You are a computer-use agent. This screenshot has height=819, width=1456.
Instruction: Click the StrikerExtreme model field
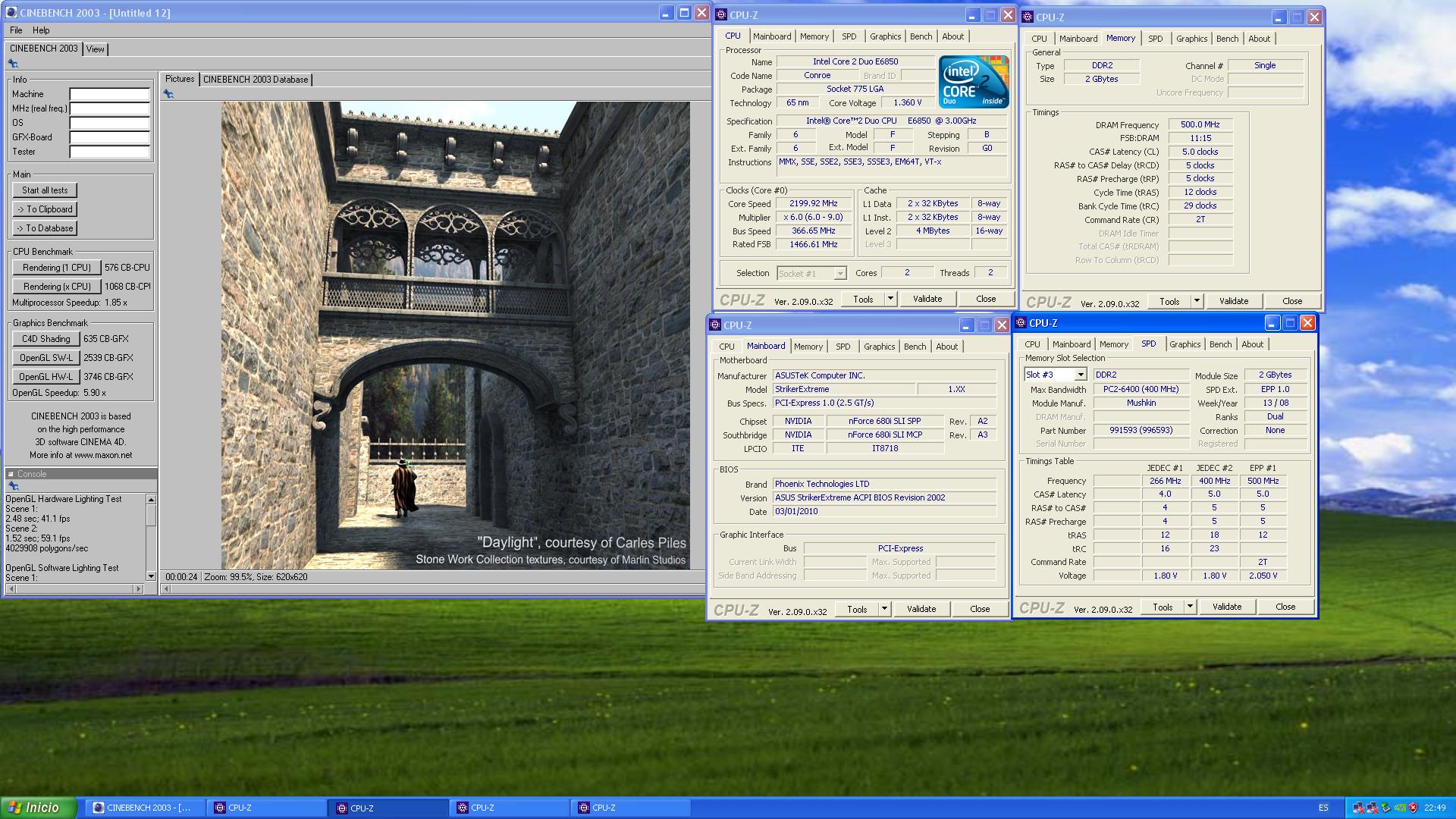843,389
